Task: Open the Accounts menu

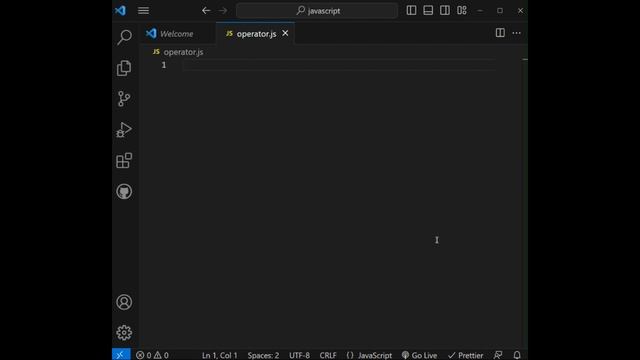Action: pos(124,302)
